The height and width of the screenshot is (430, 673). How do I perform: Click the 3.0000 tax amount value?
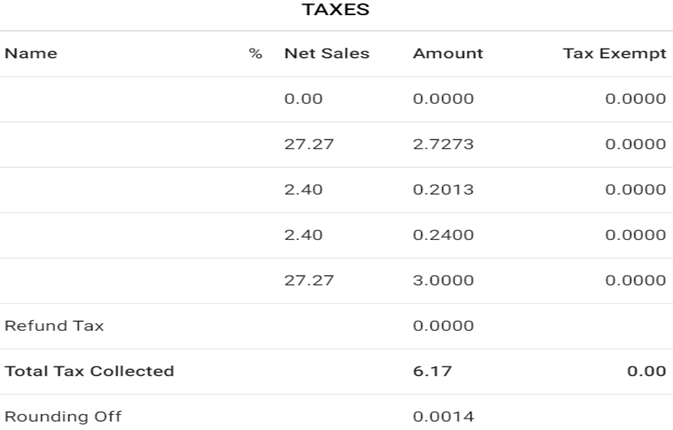point(443,281)
